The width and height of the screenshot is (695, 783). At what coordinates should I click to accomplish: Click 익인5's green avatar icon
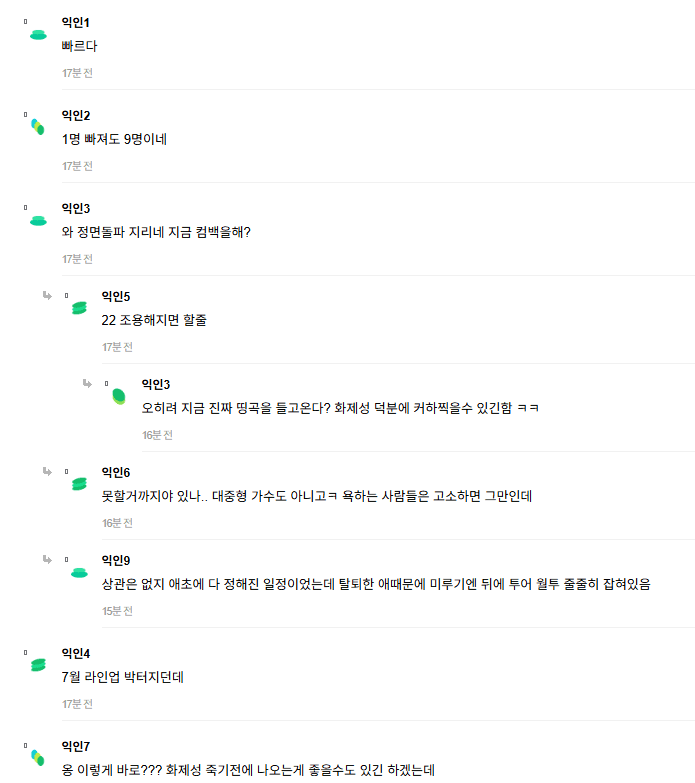pyautogui.click(x=79, y=308)
